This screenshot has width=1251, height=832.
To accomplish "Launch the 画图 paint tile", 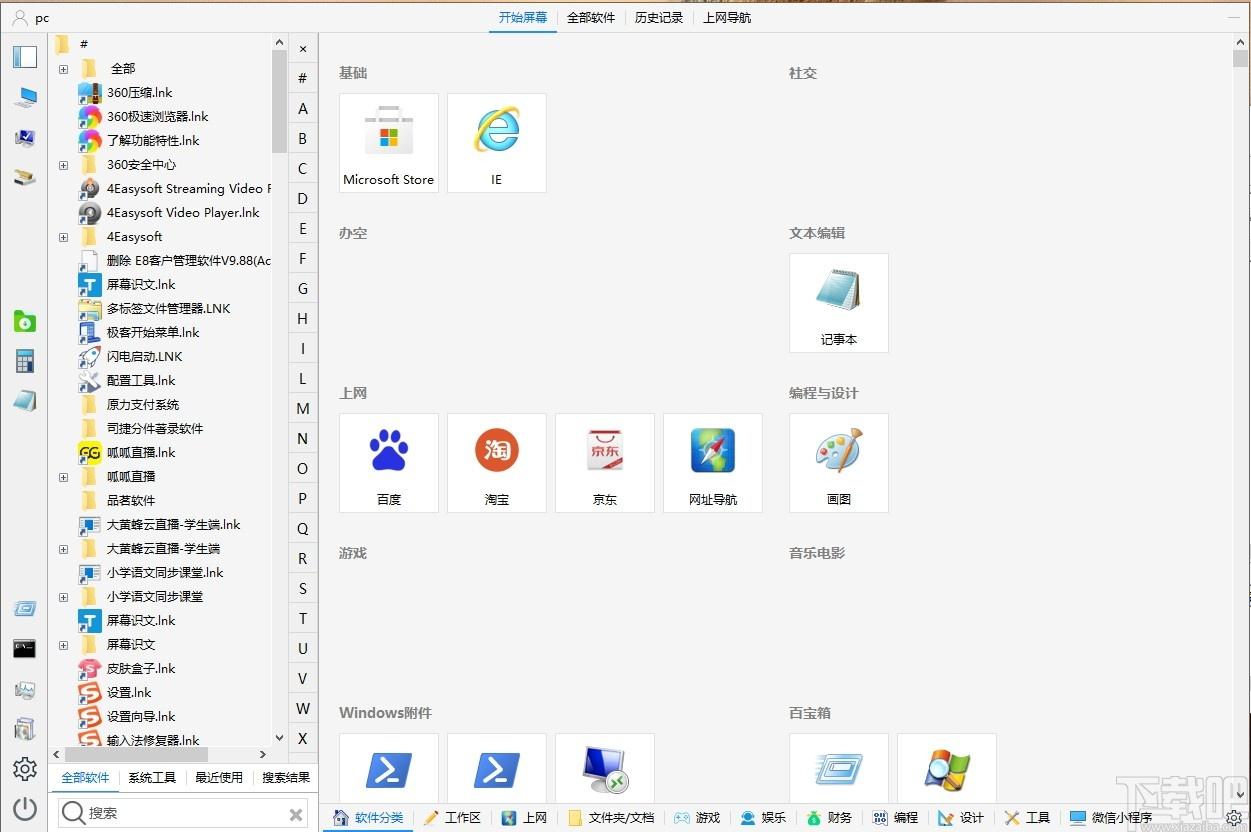I will point(839,463).
